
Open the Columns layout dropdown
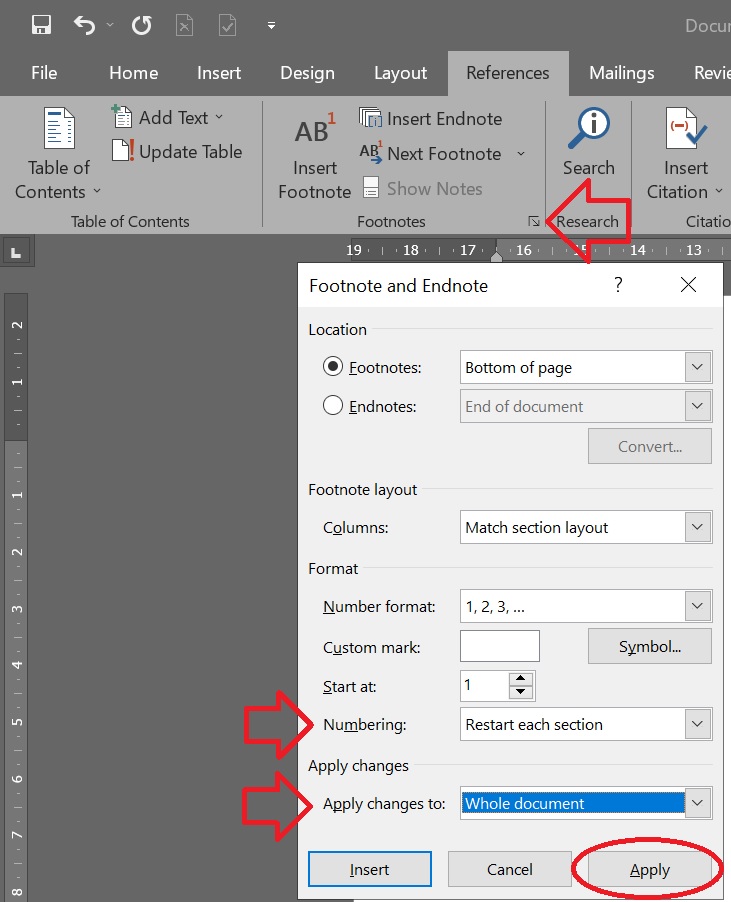pos(698,527)
